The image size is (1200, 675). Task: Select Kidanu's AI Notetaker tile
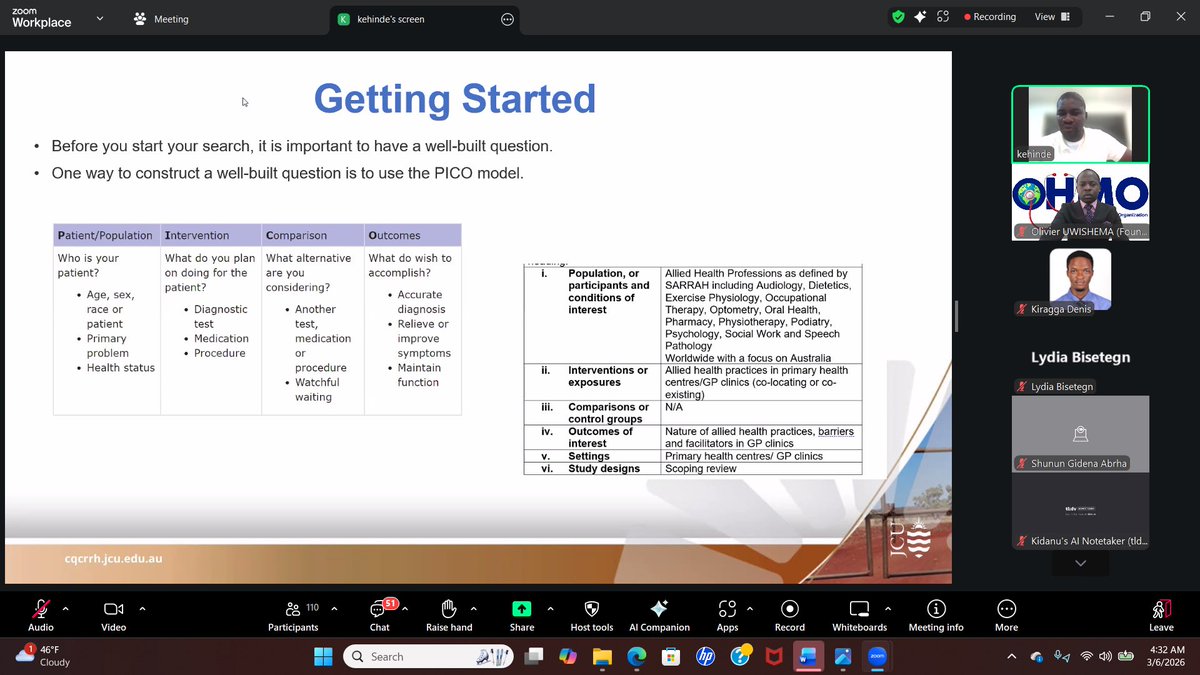1080,512
